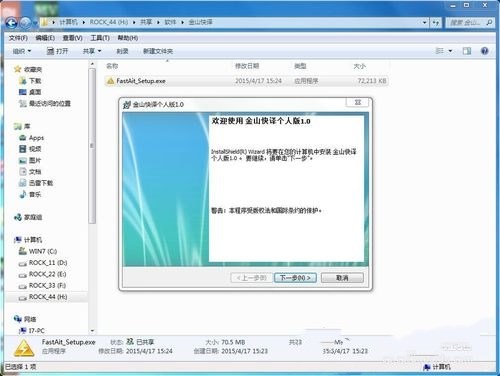The width and height of the screenshot is (500, 376).
Task: Toggle the preview pane icon
Action: tap(467, 51)
